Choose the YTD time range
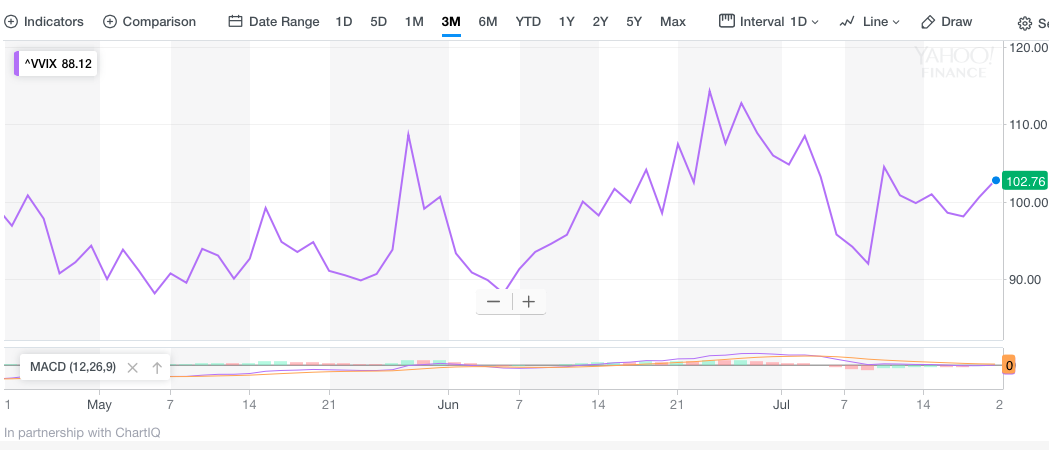This screenshot has width=1049, height=450. (x=528, y=21)
